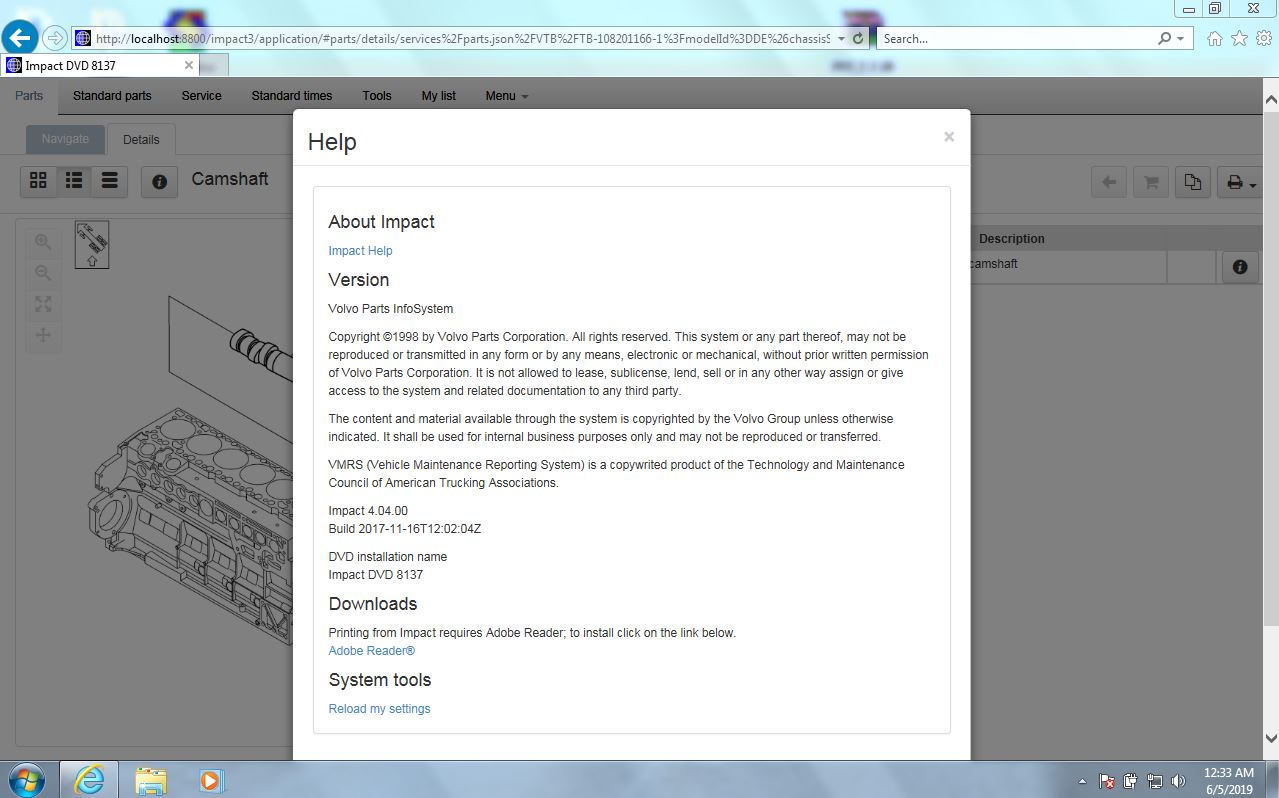Zoom in on the camshaft illustration
The height and width of the screenshot is (798, 1279).
pos(43,241)
